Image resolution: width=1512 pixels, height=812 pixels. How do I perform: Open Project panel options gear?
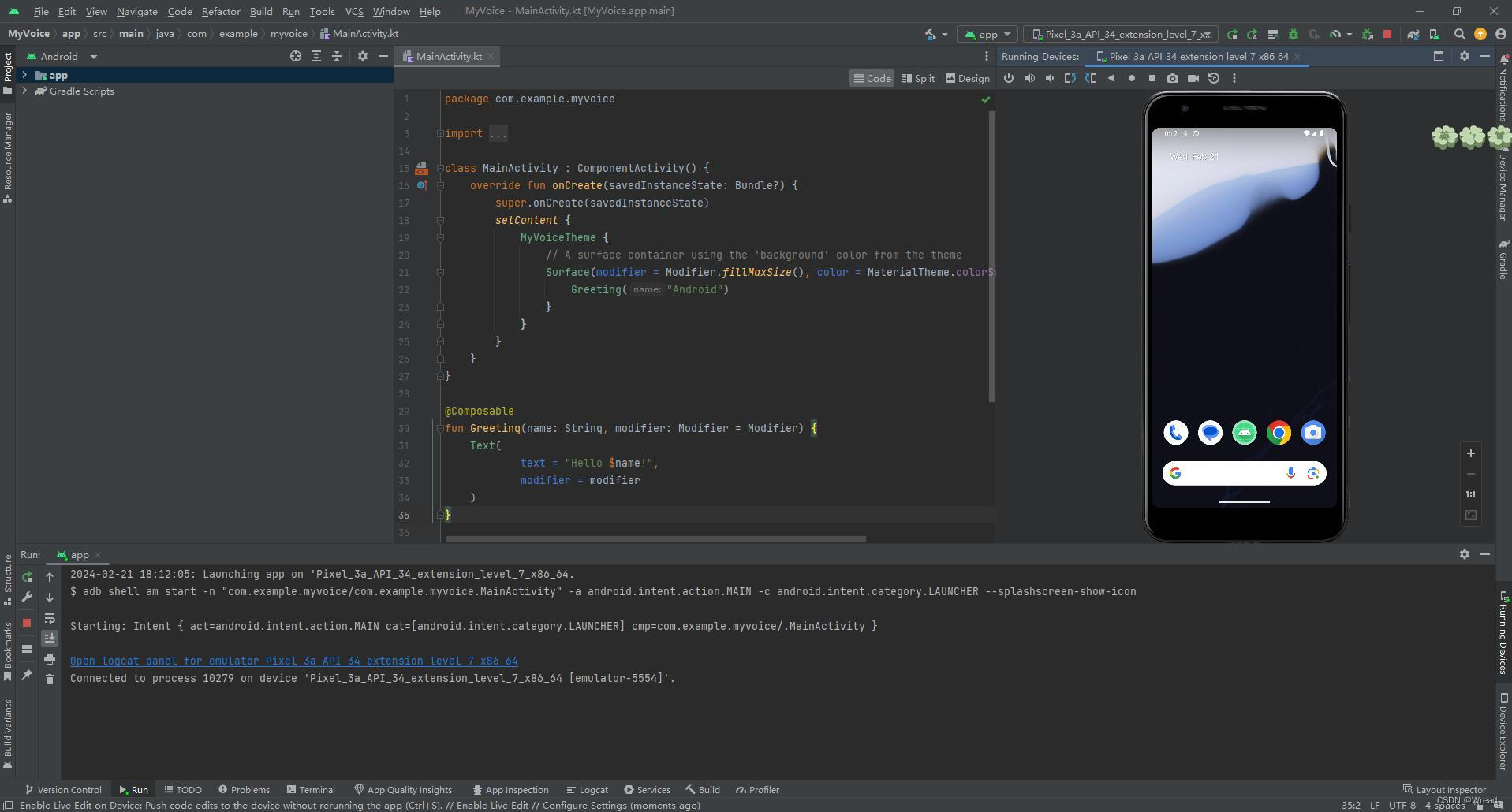[363, 56]
